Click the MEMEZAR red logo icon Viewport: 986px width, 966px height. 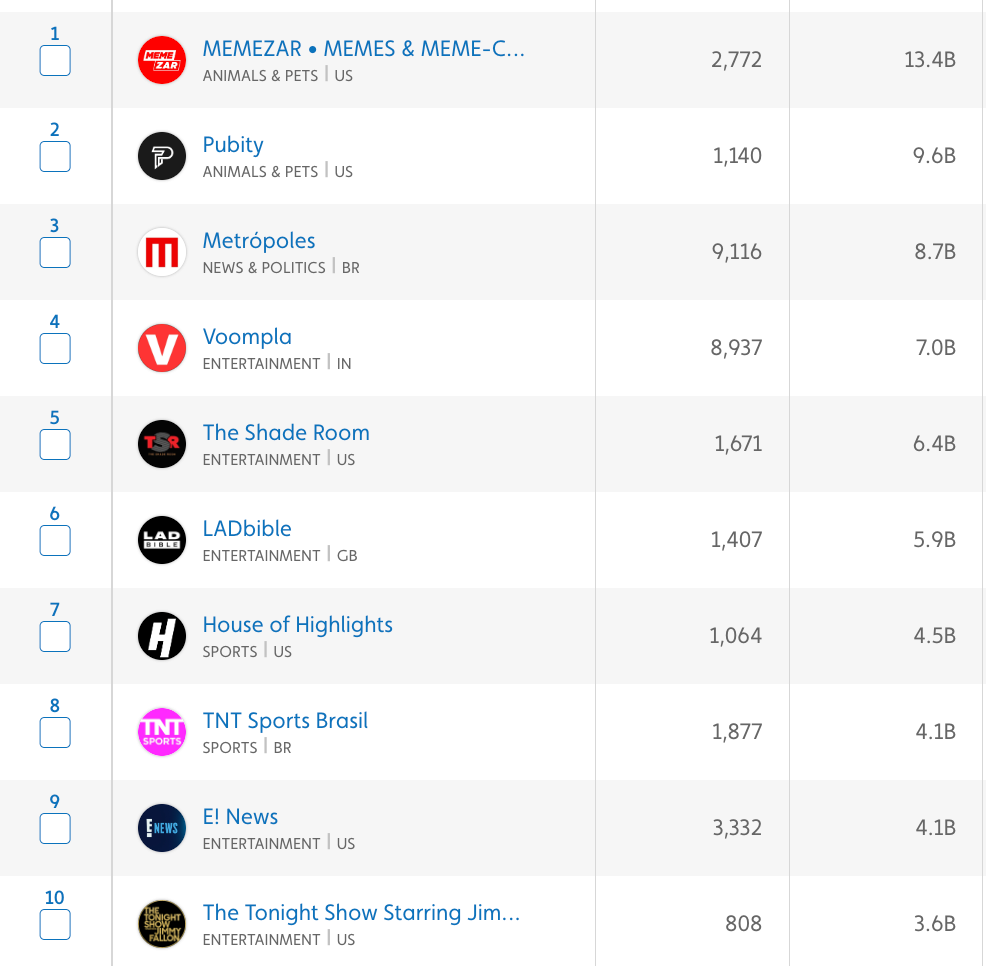tap(162, 60)
